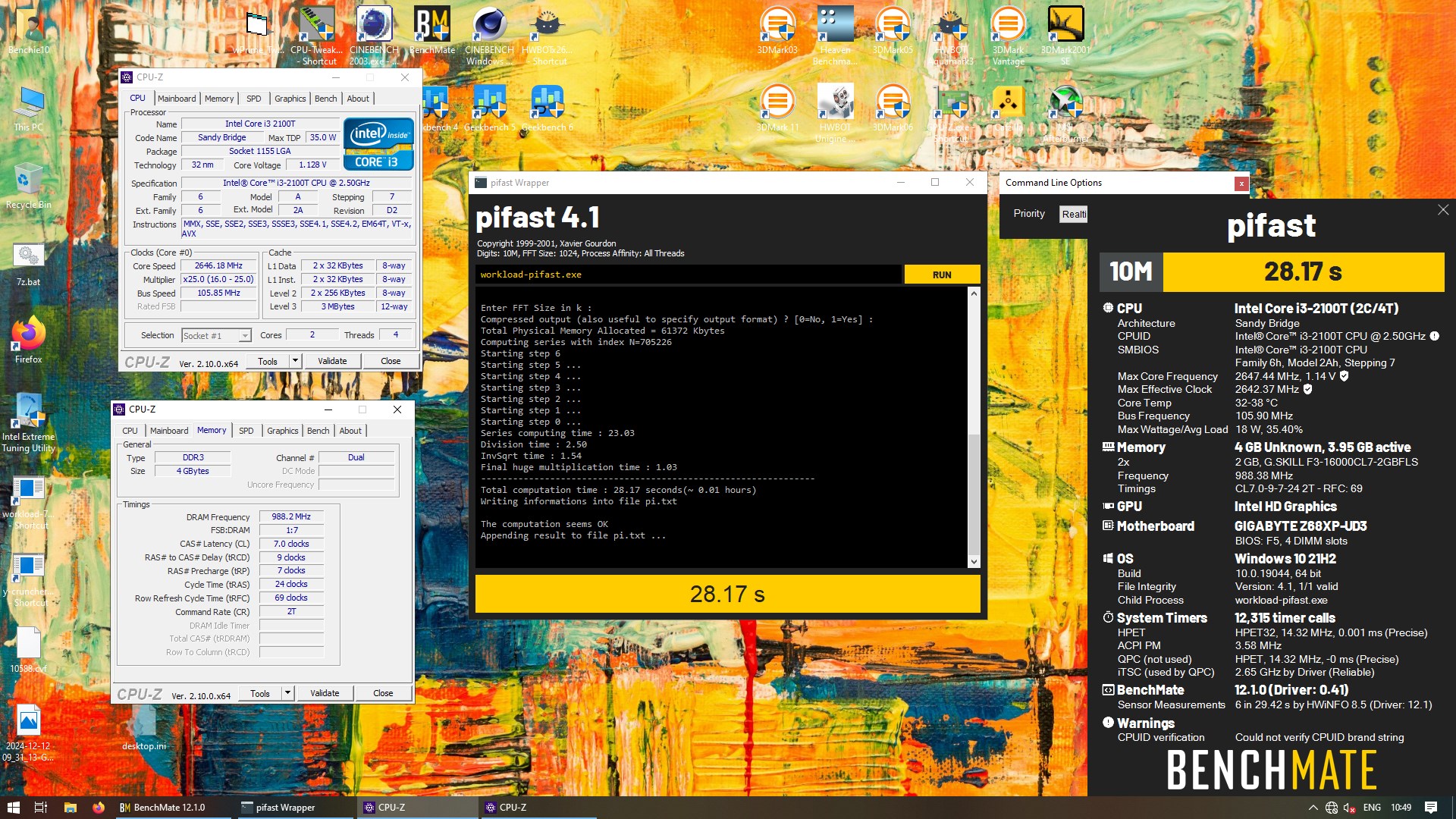Open Geekbench 5 desktop icon
This screenshot has width=1456, height=819.
tap(489, 108)
